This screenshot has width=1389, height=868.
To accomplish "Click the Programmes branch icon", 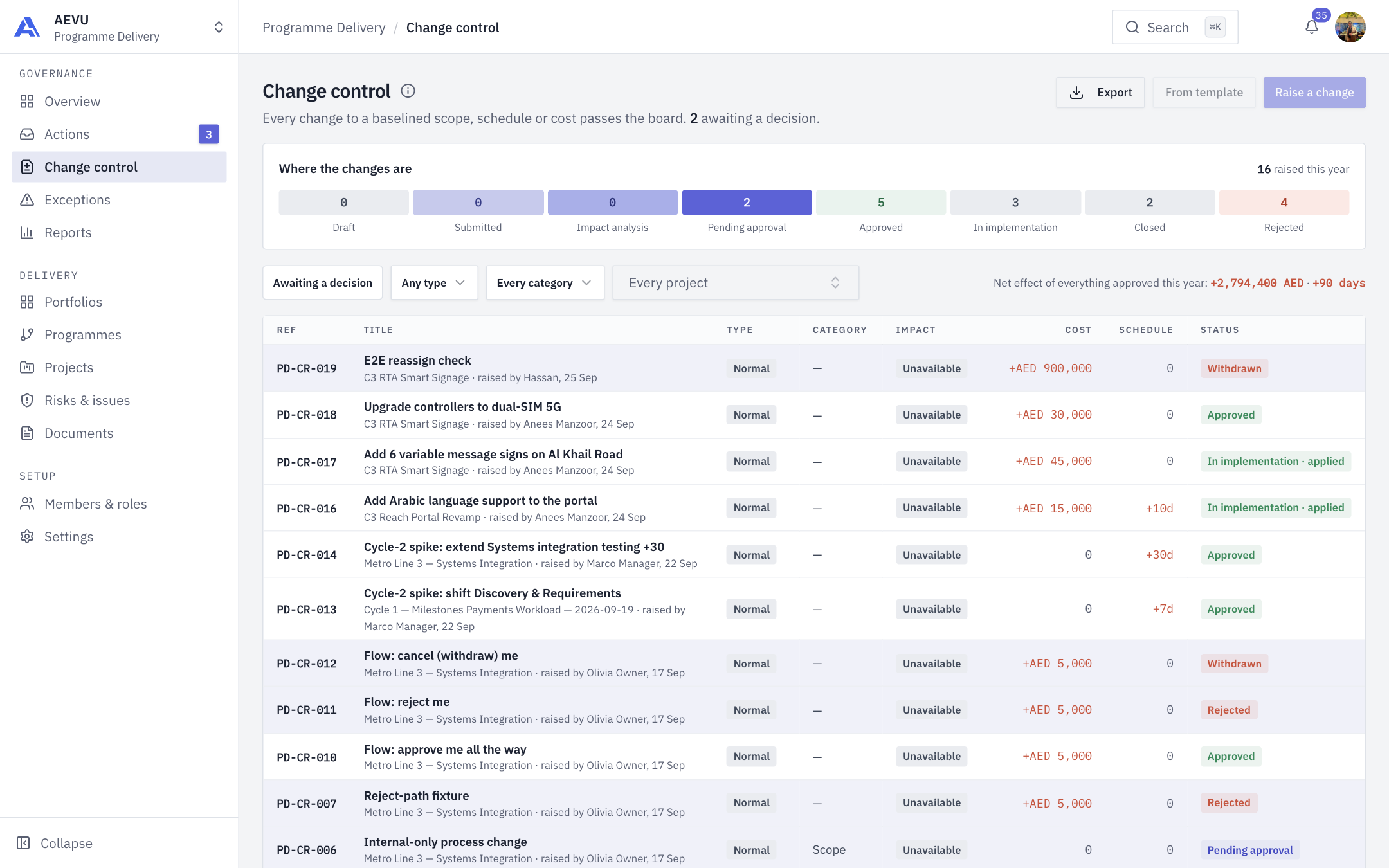I will (x=27, y=335).
